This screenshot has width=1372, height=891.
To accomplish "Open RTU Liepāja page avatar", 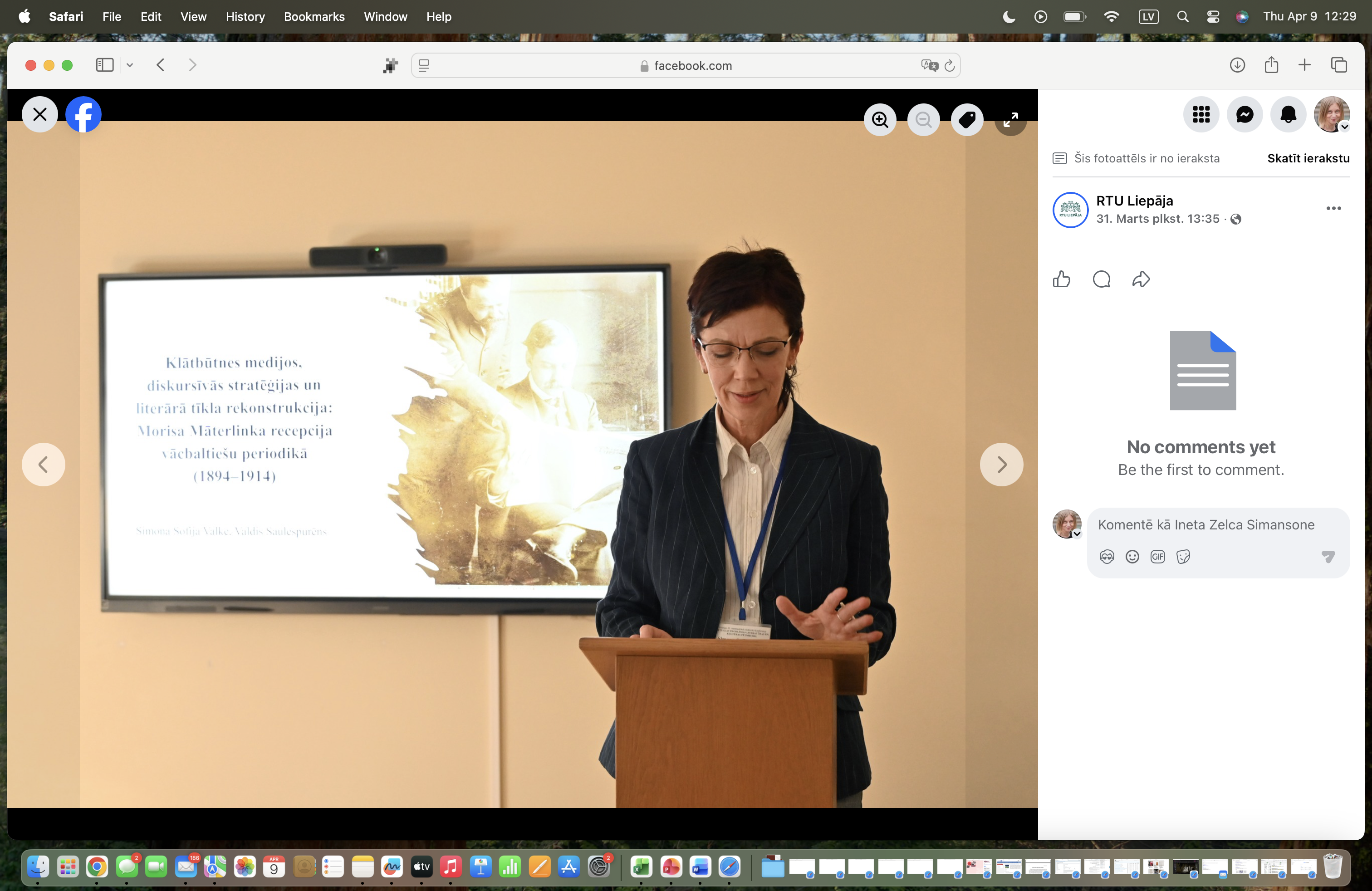I will 1070,210.
